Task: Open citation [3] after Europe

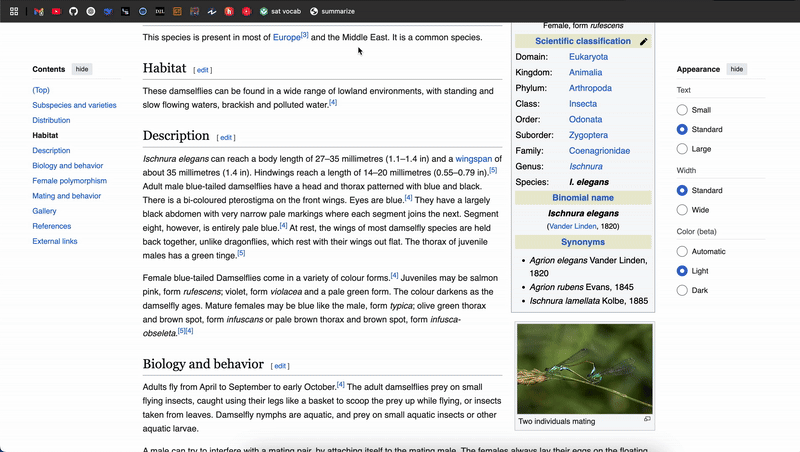Action: [305, 35]
